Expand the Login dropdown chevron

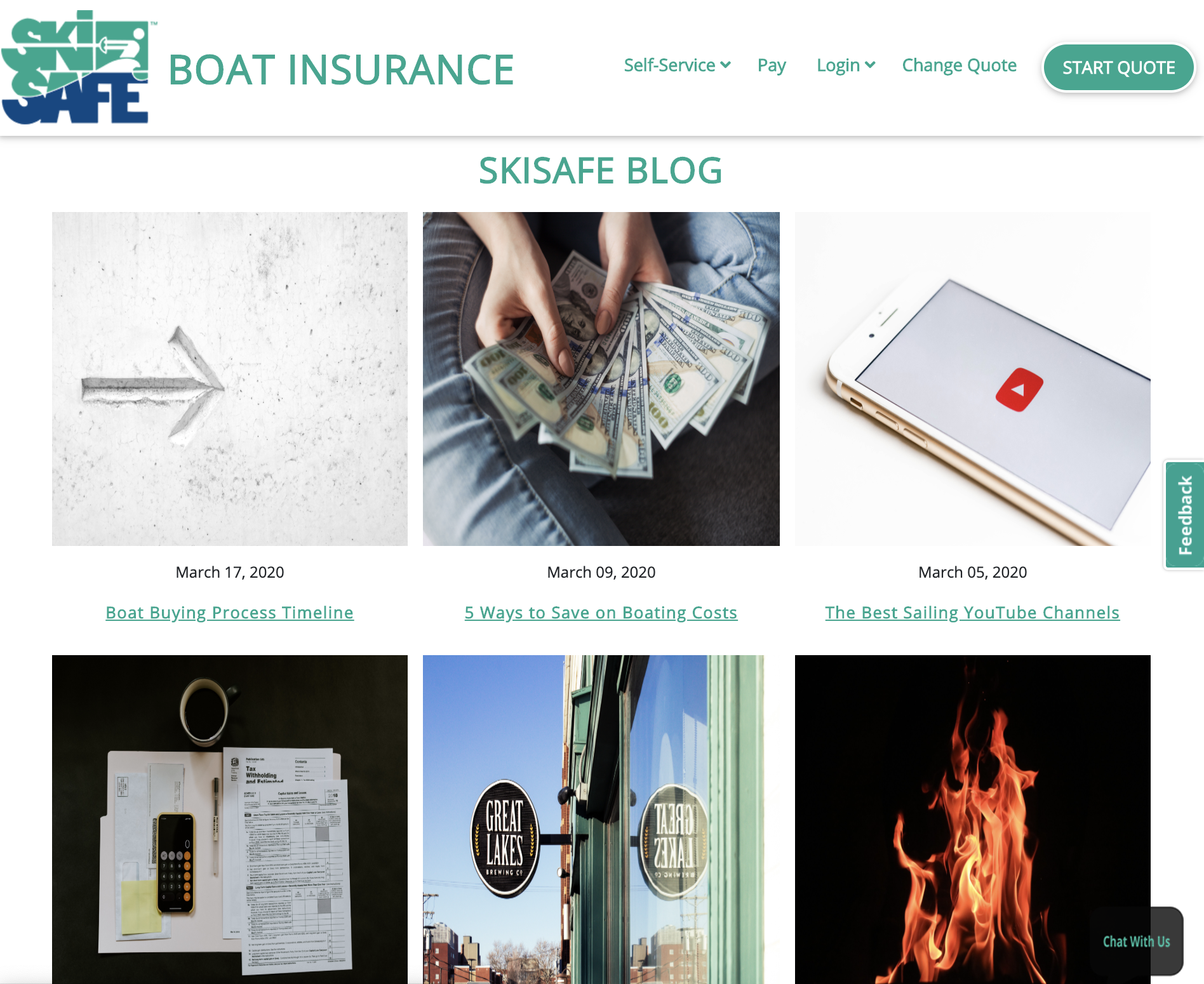pos(871,65)
